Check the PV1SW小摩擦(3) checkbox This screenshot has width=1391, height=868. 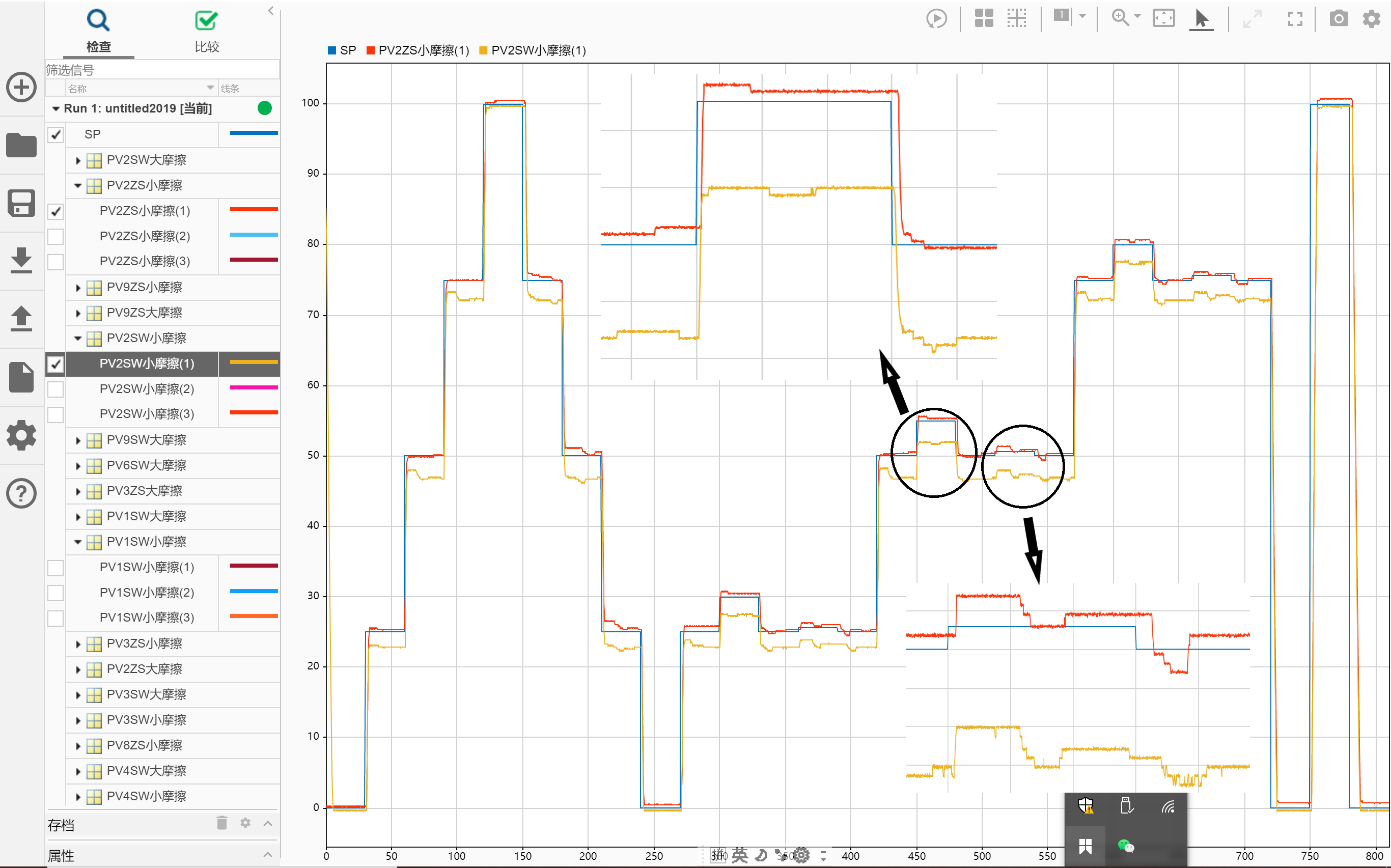point(55,618)
